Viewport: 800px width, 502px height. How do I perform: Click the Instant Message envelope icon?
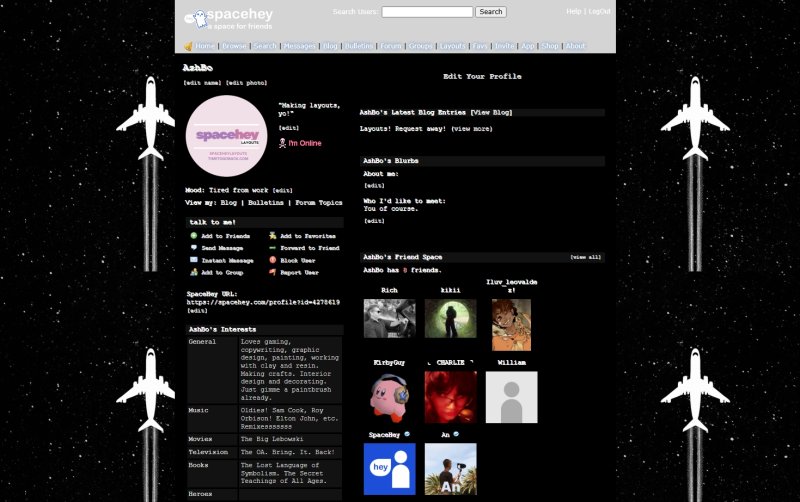click(x=194, y=260)
